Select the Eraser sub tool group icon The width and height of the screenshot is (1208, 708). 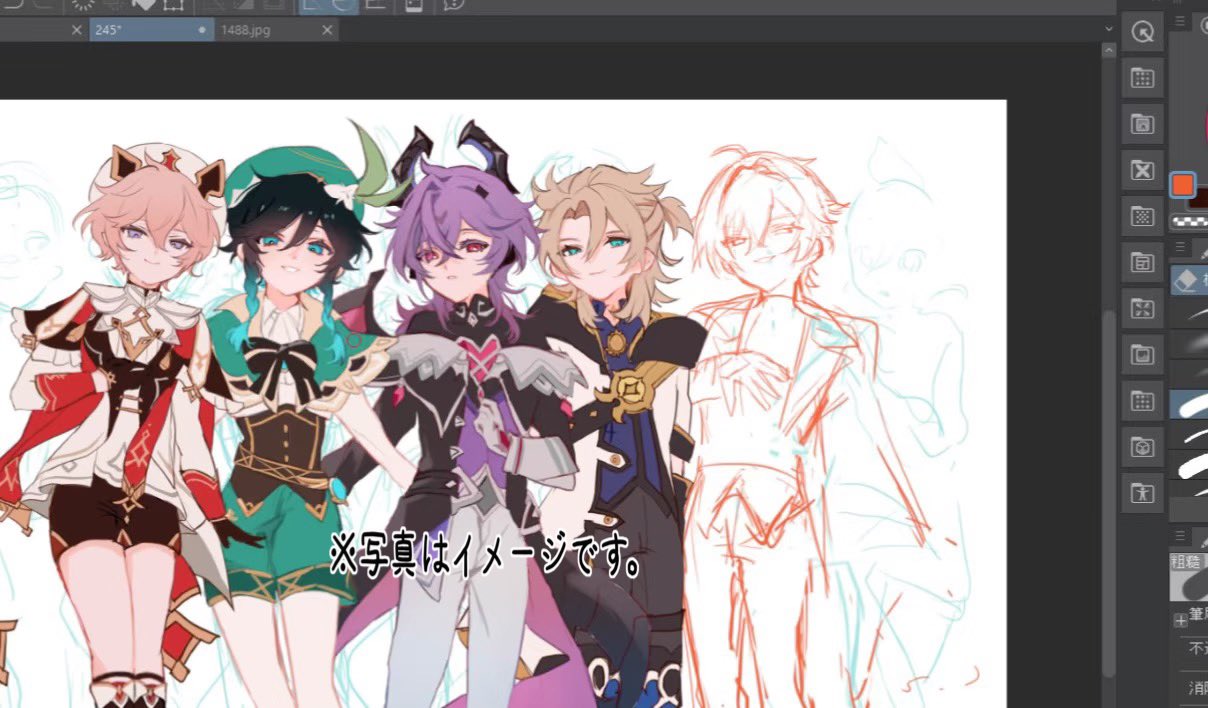point(1187,279)
